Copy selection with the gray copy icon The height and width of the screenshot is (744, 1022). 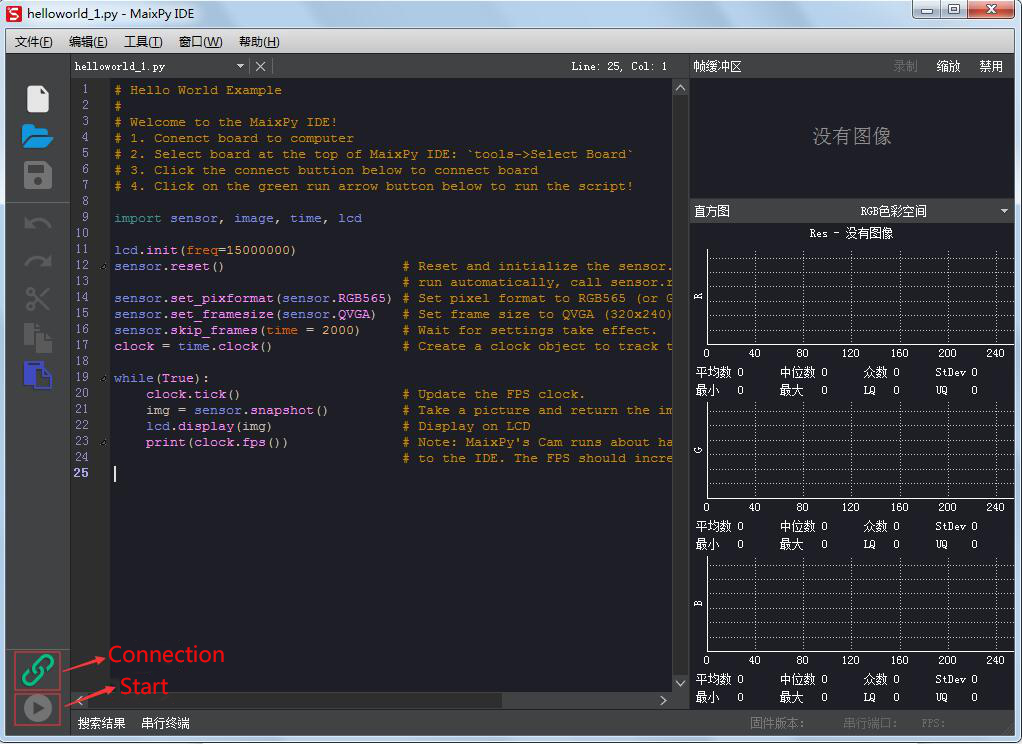38,337
